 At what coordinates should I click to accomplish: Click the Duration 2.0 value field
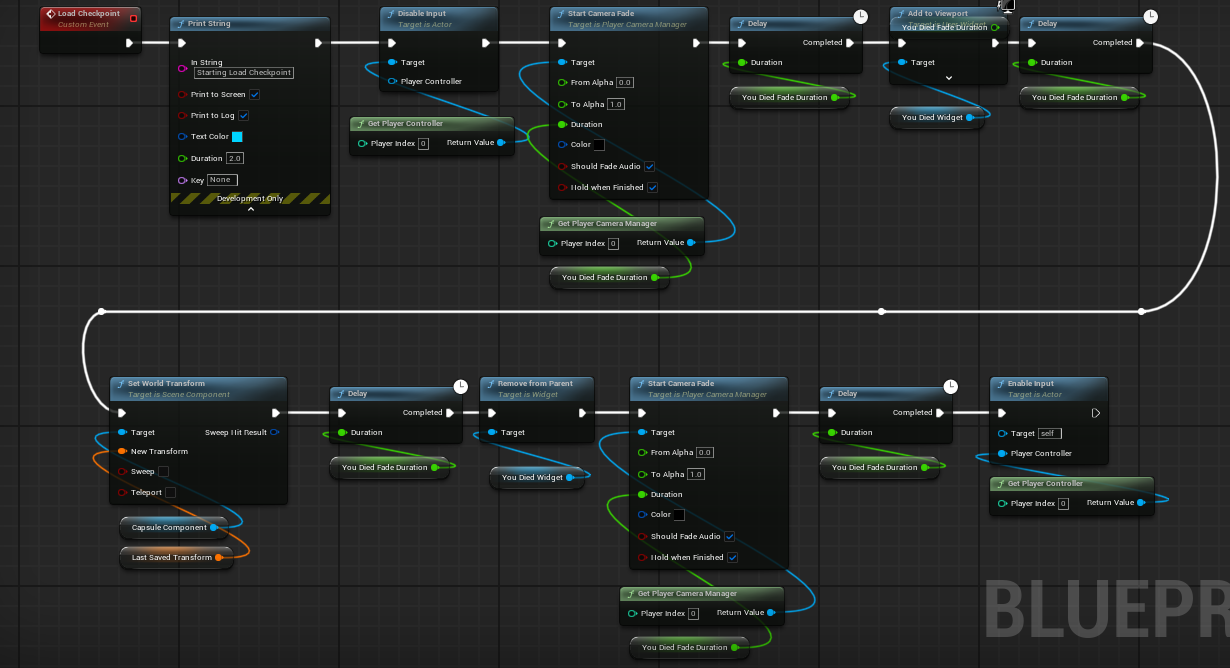(x=235, y=158)
